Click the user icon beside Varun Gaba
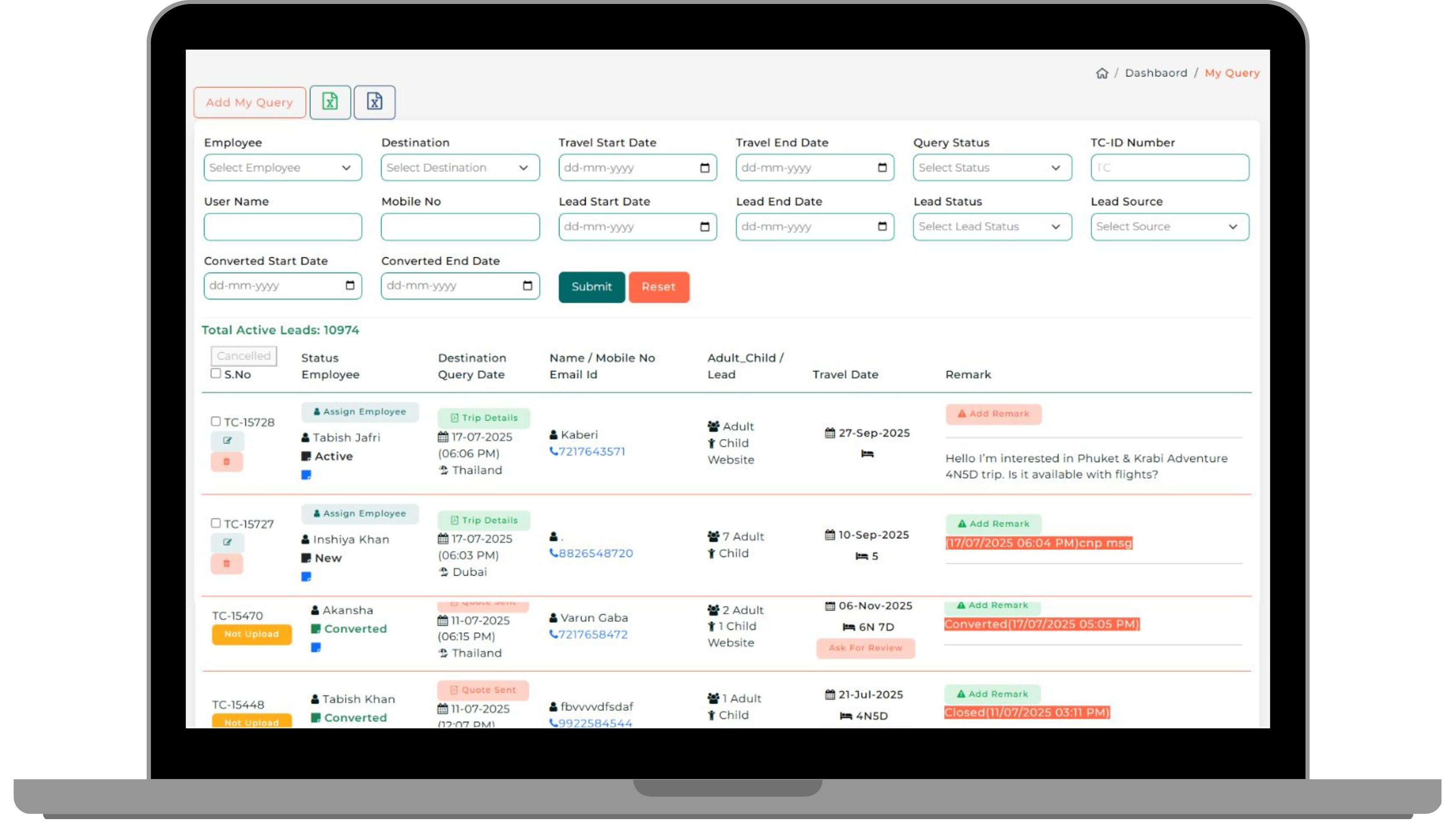Viewport: 1456px width, 830px height. click(x=553, y=618)
